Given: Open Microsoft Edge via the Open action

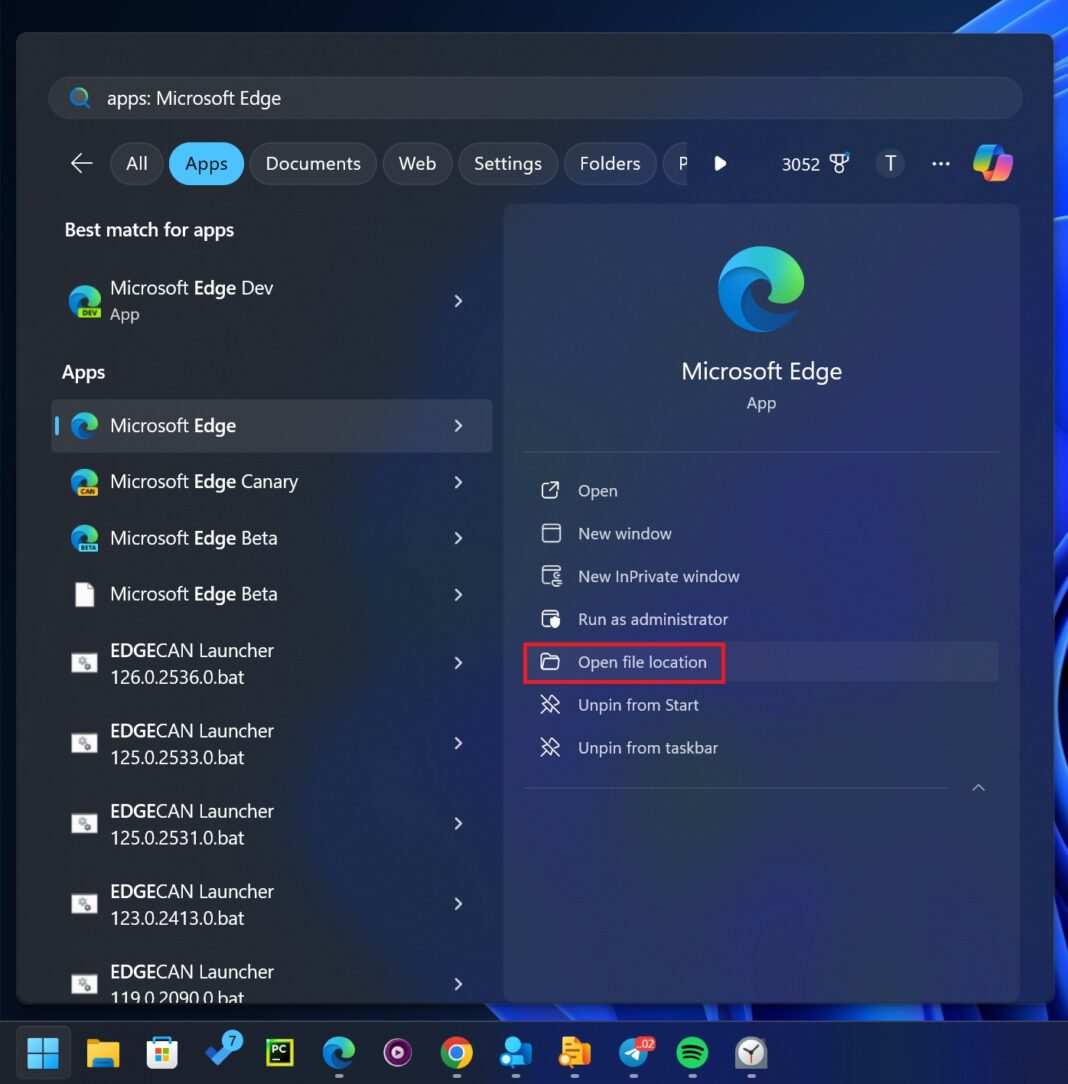Looking at the screenshot, I should click(598, 490).
